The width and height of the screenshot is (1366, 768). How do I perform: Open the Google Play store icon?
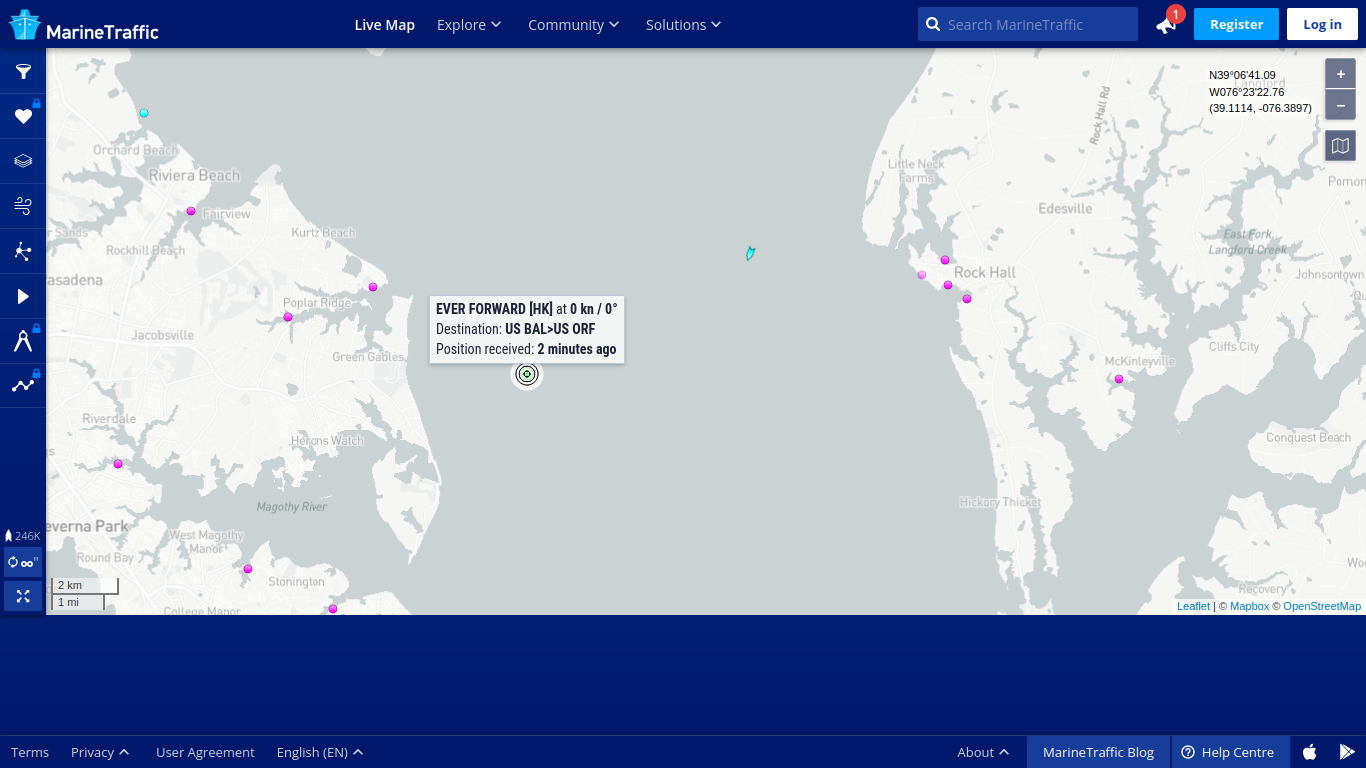click(1347, 752)
